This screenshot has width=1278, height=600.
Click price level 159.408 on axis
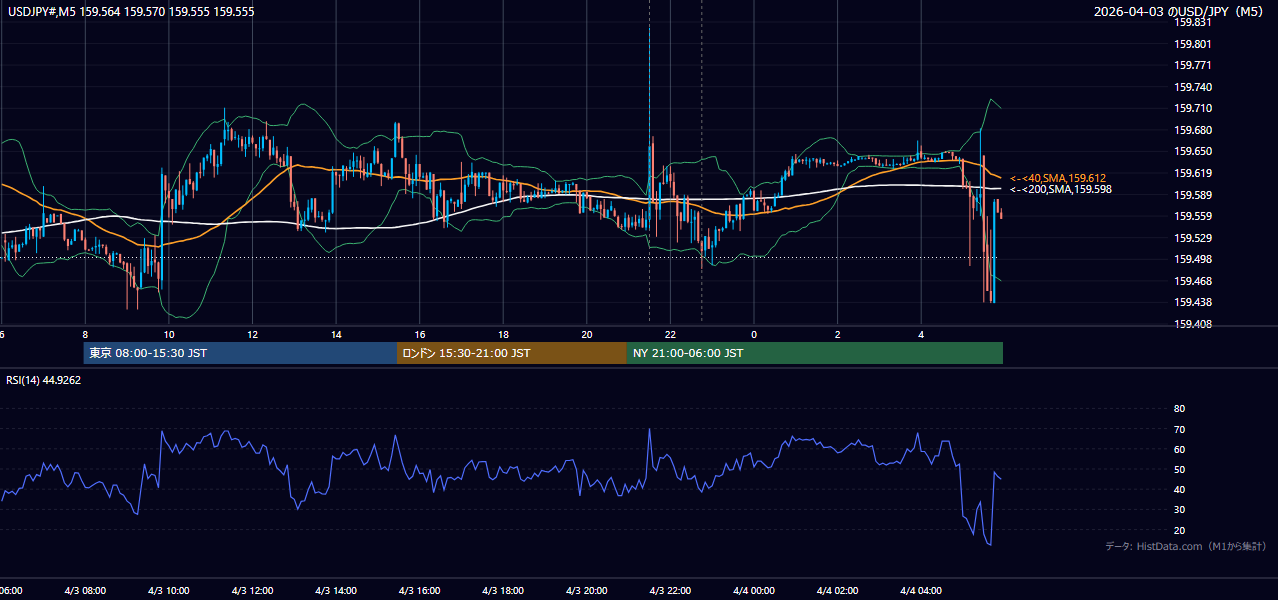point(1193,324)
